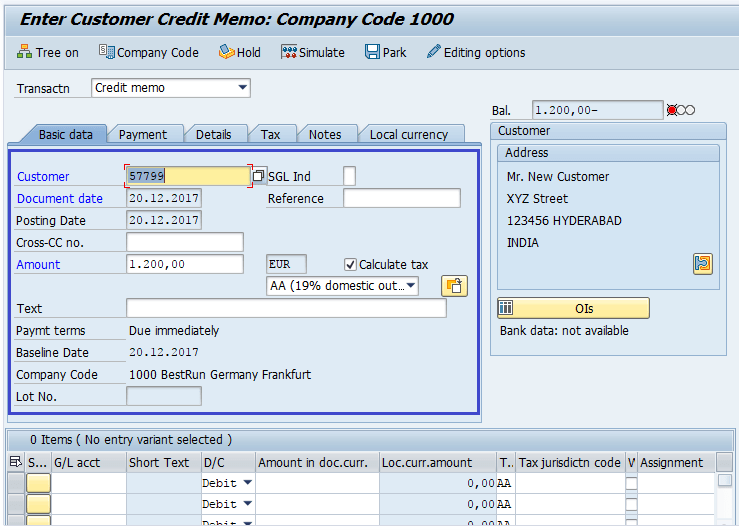Click into the Customer number field

point(188,176)
